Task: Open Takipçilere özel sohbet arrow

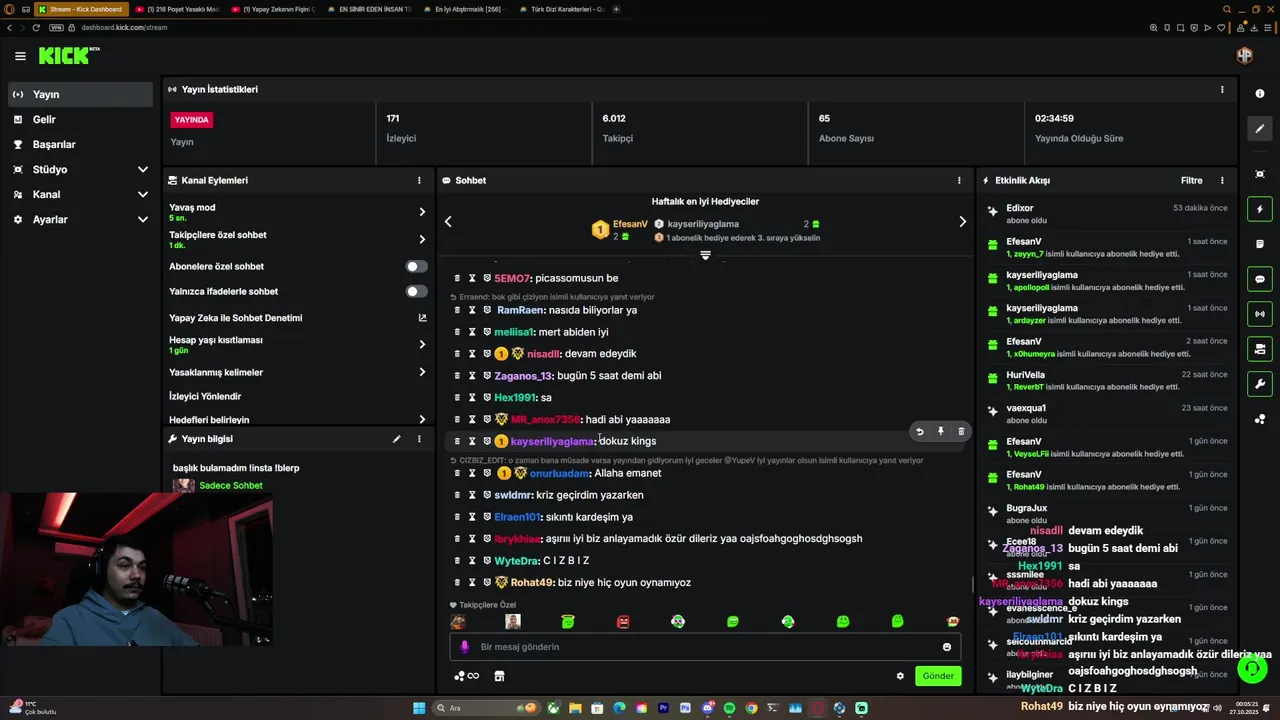Action: point(422,239)
